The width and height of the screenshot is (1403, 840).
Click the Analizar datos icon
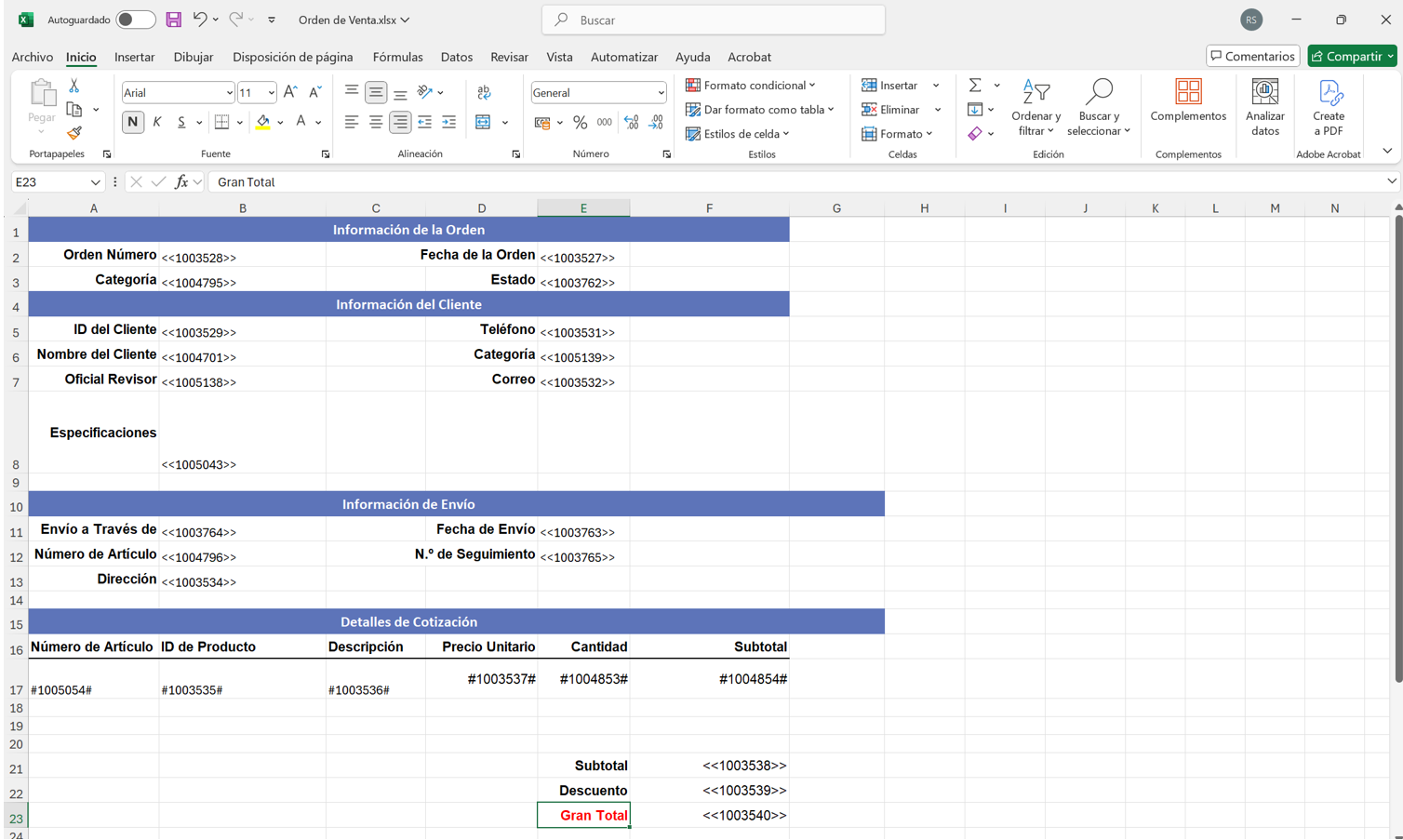pos(1264,108)
